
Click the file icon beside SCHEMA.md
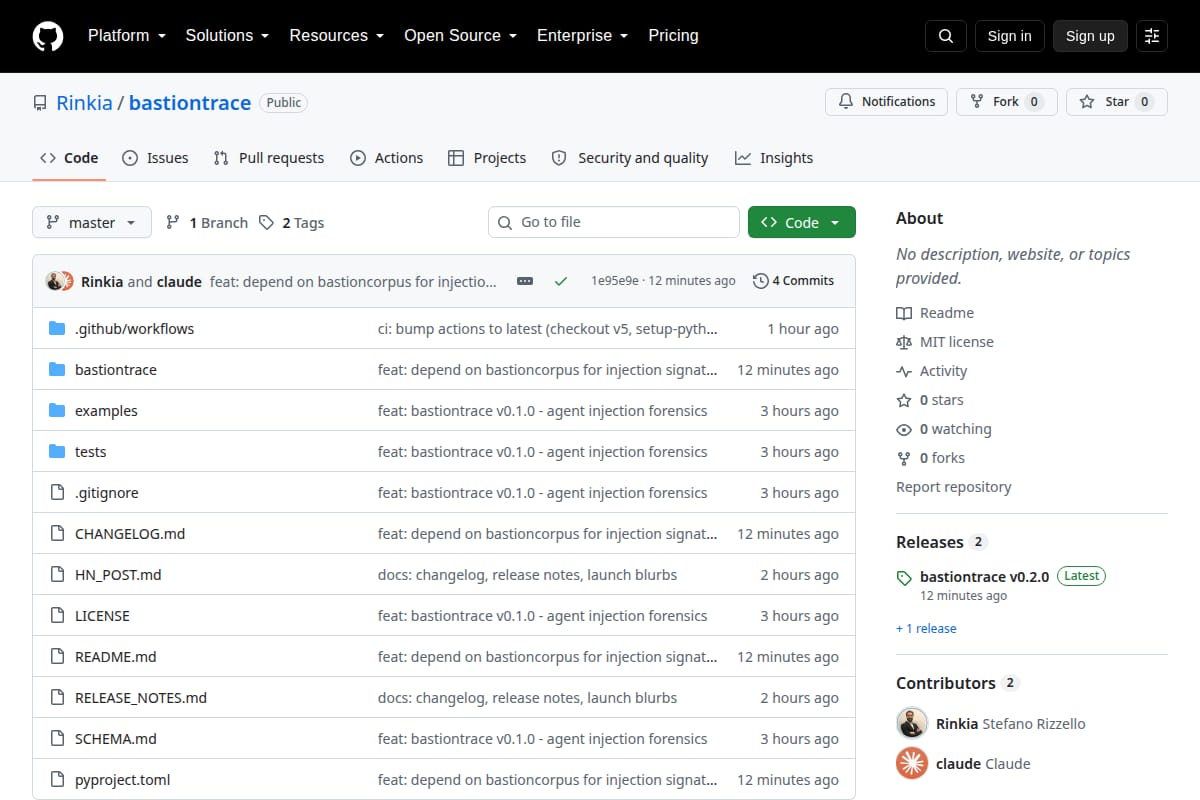57,739
